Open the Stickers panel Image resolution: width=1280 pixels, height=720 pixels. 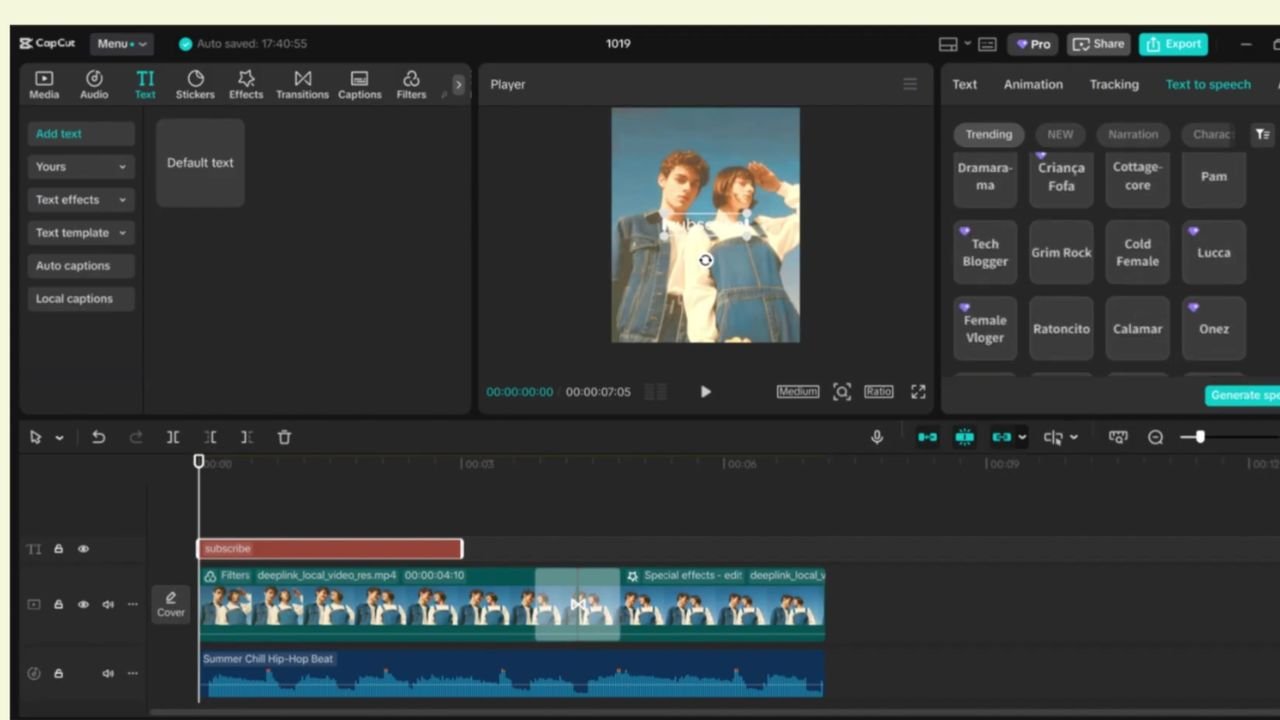[x=194, y=84]
